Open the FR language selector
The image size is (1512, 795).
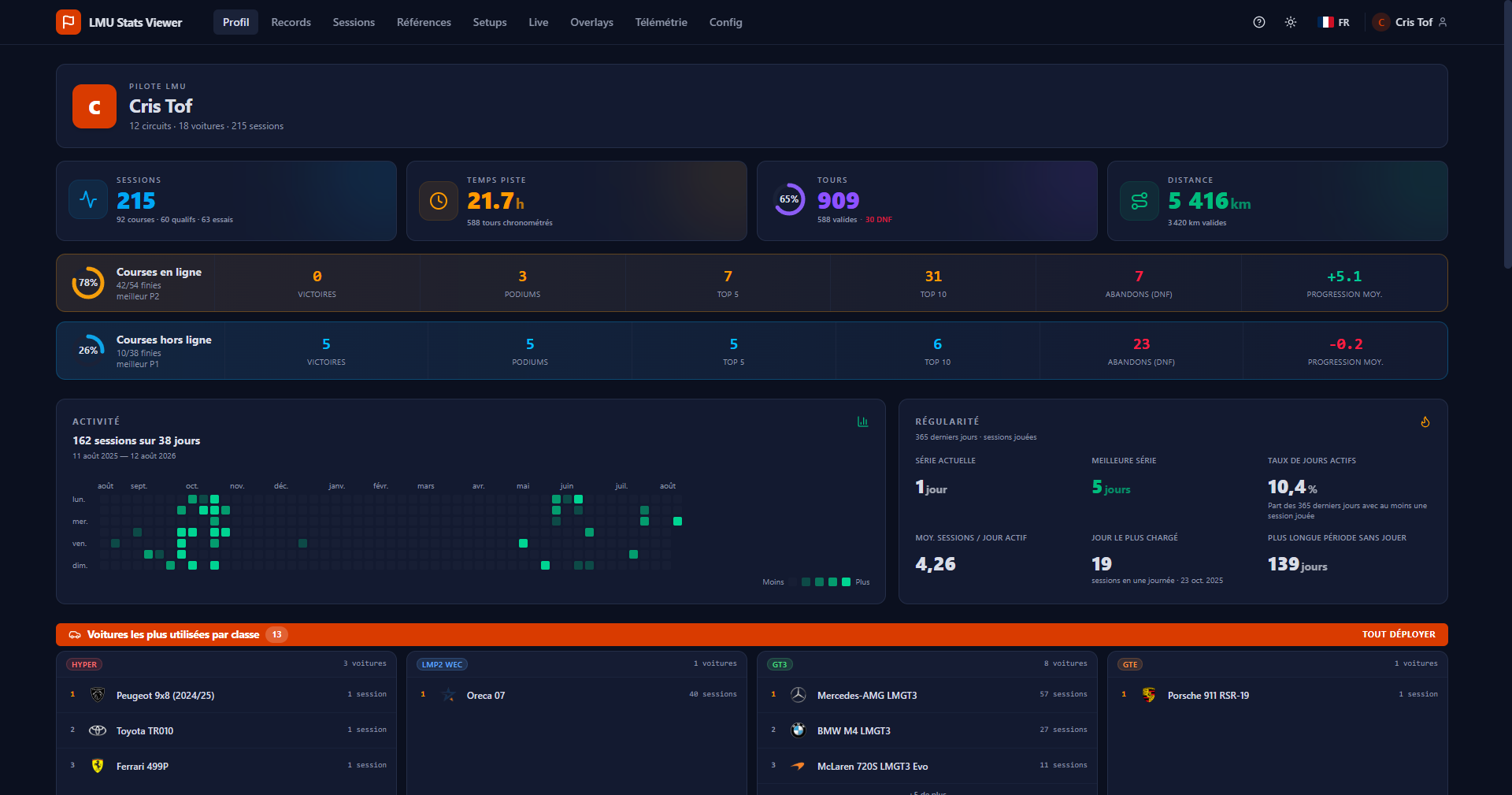1335,22
